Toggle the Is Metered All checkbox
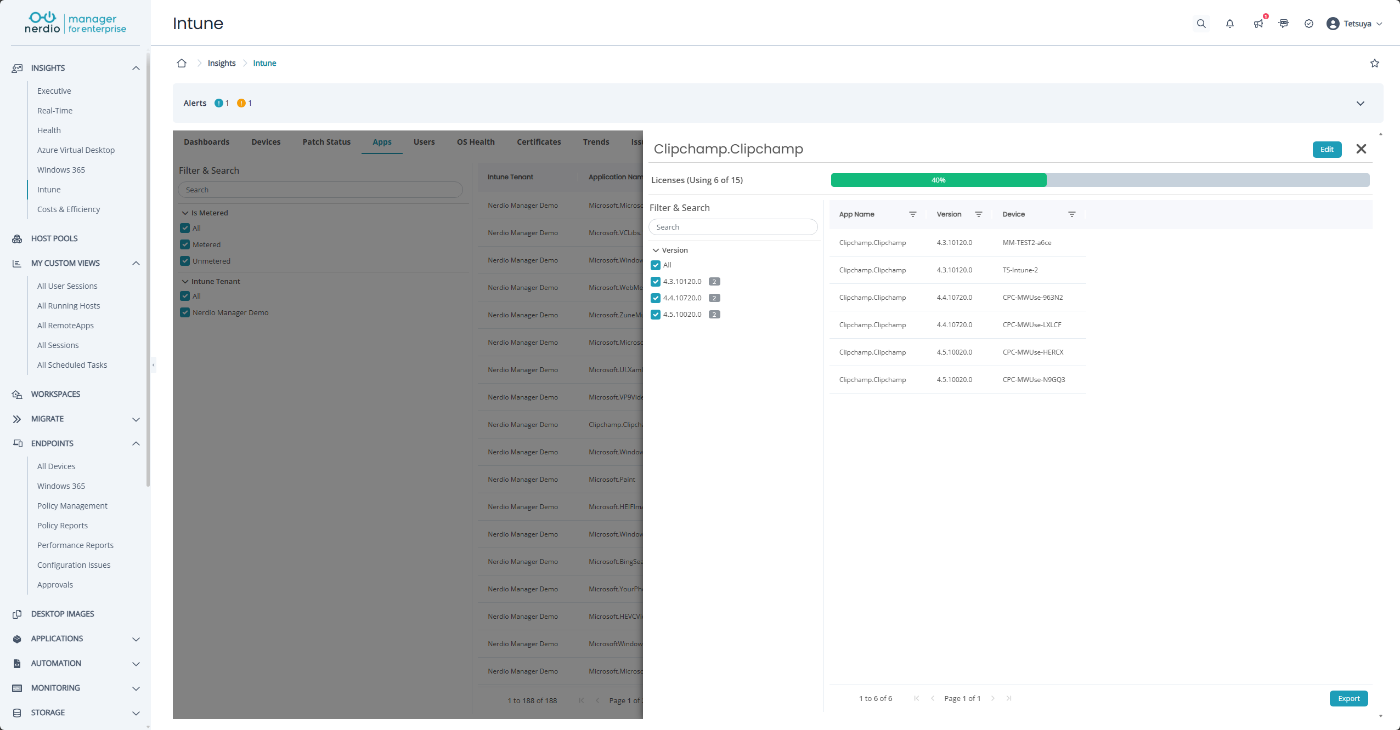This screenshot has width=1400, height=730. [x=185, y=228]
